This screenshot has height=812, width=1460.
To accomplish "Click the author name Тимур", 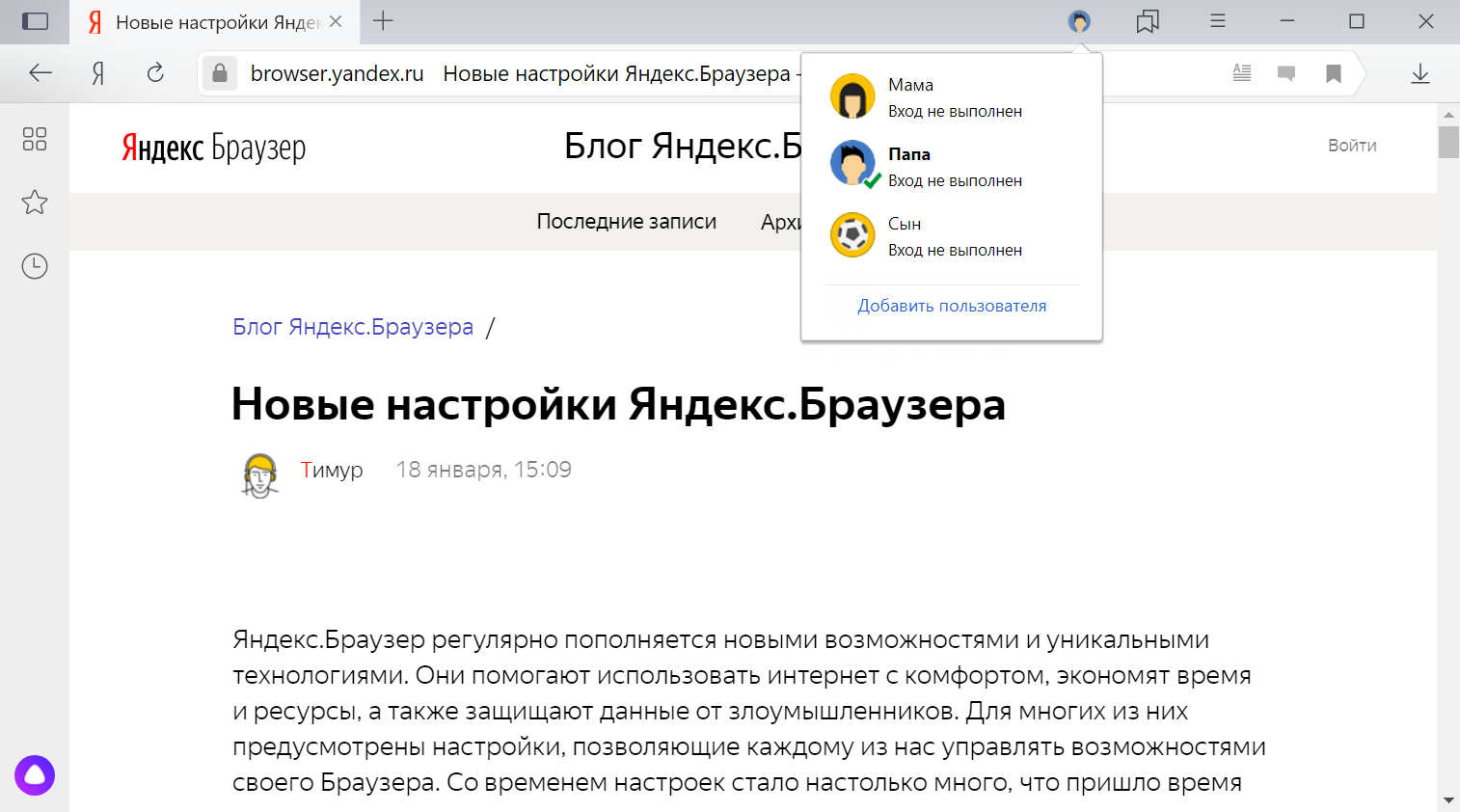I will (x=332, y=470).
